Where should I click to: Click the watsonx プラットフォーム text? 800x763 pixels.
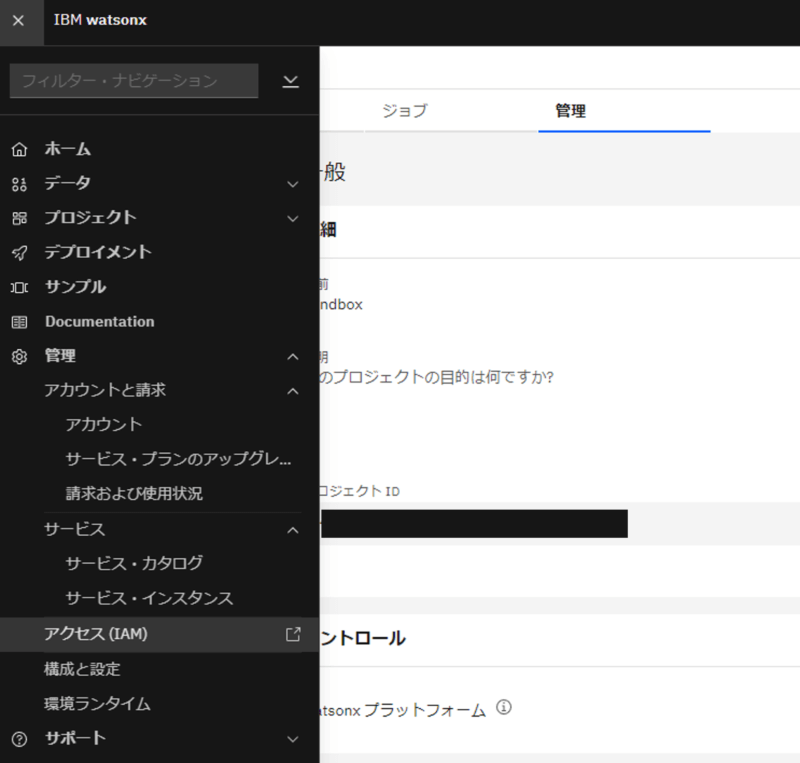pos(403,710)
